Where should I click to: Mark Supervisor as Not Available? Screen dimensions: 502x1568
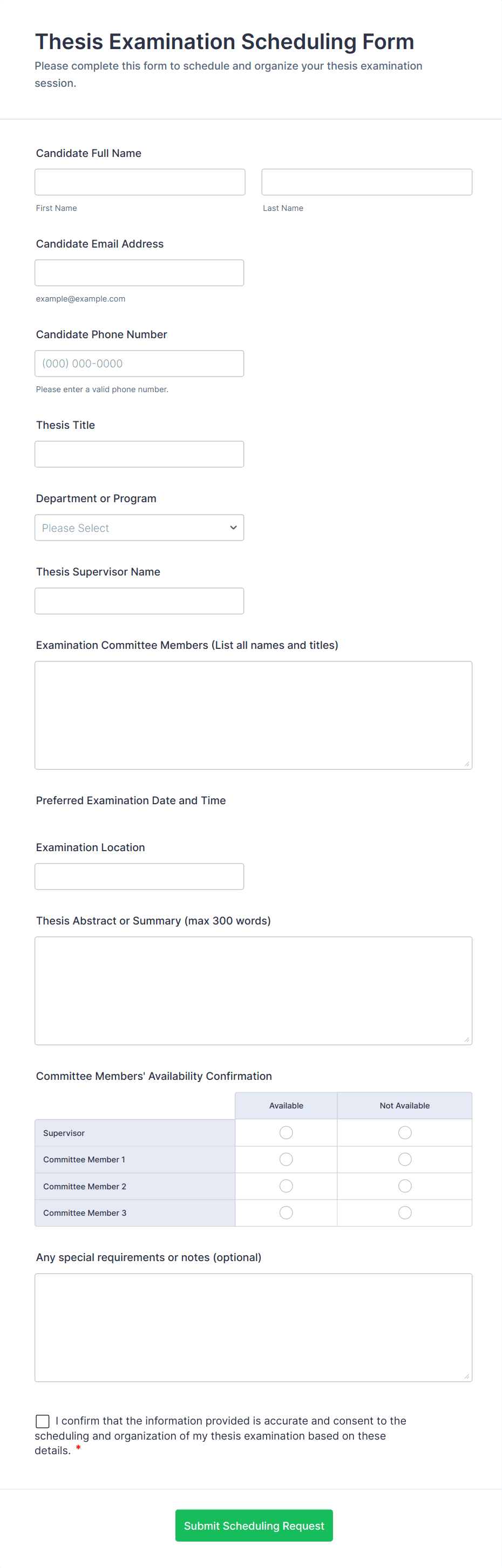[404, 1132]
